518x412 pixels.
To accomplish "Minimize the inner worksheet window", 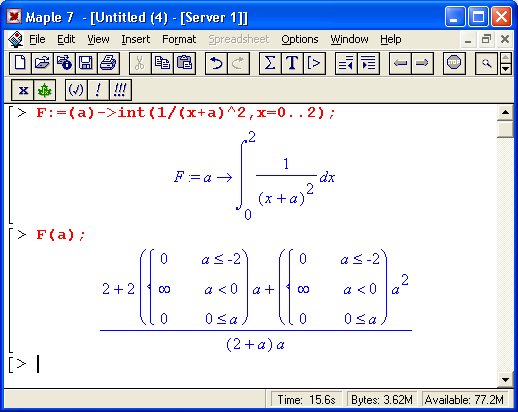I will (x=468, y=40).
